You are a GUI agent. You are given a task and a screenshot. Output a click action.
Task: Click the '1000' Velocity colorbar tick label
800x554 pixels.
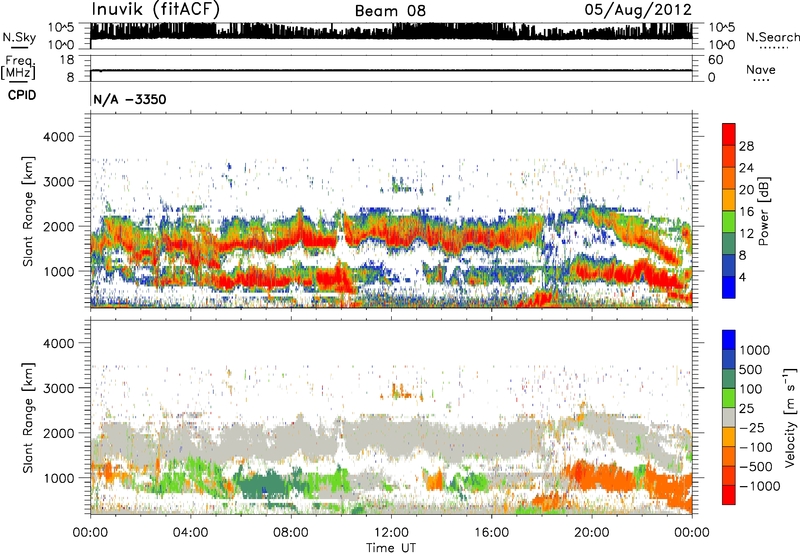[754, 350]
